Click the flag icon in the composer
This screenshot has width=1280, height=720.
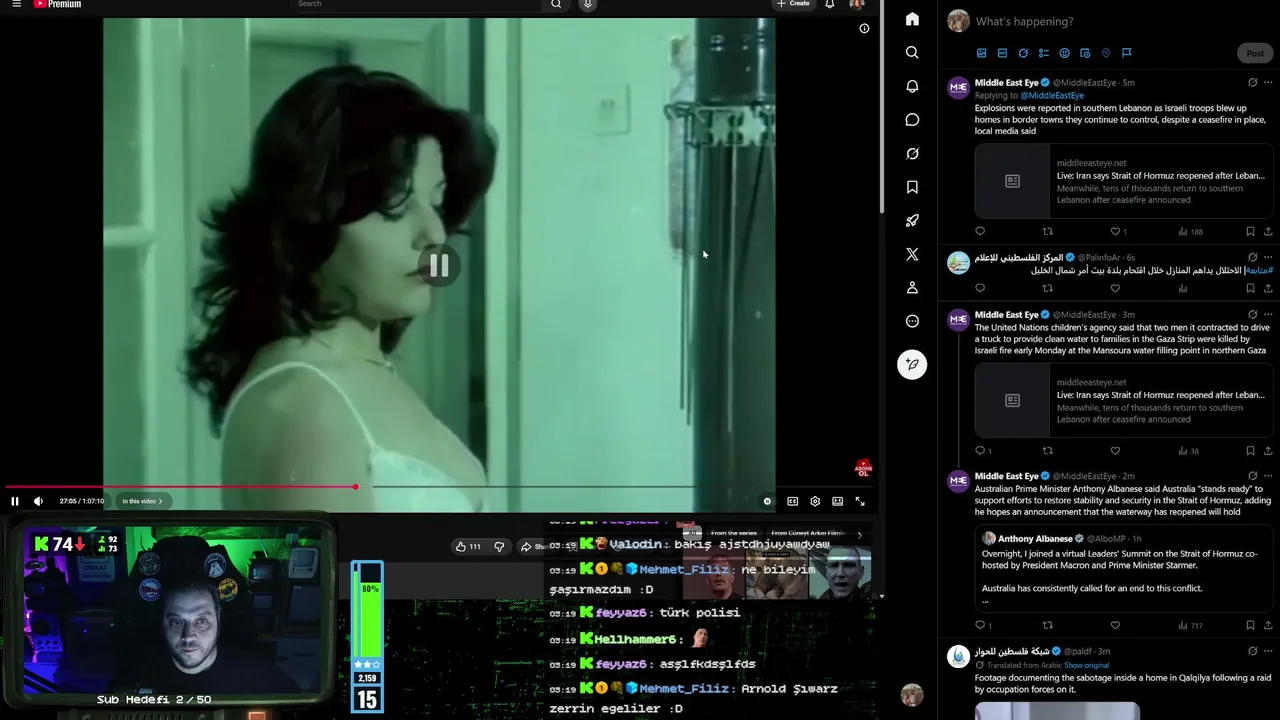pyautogui.click(x=1126, y=53)
